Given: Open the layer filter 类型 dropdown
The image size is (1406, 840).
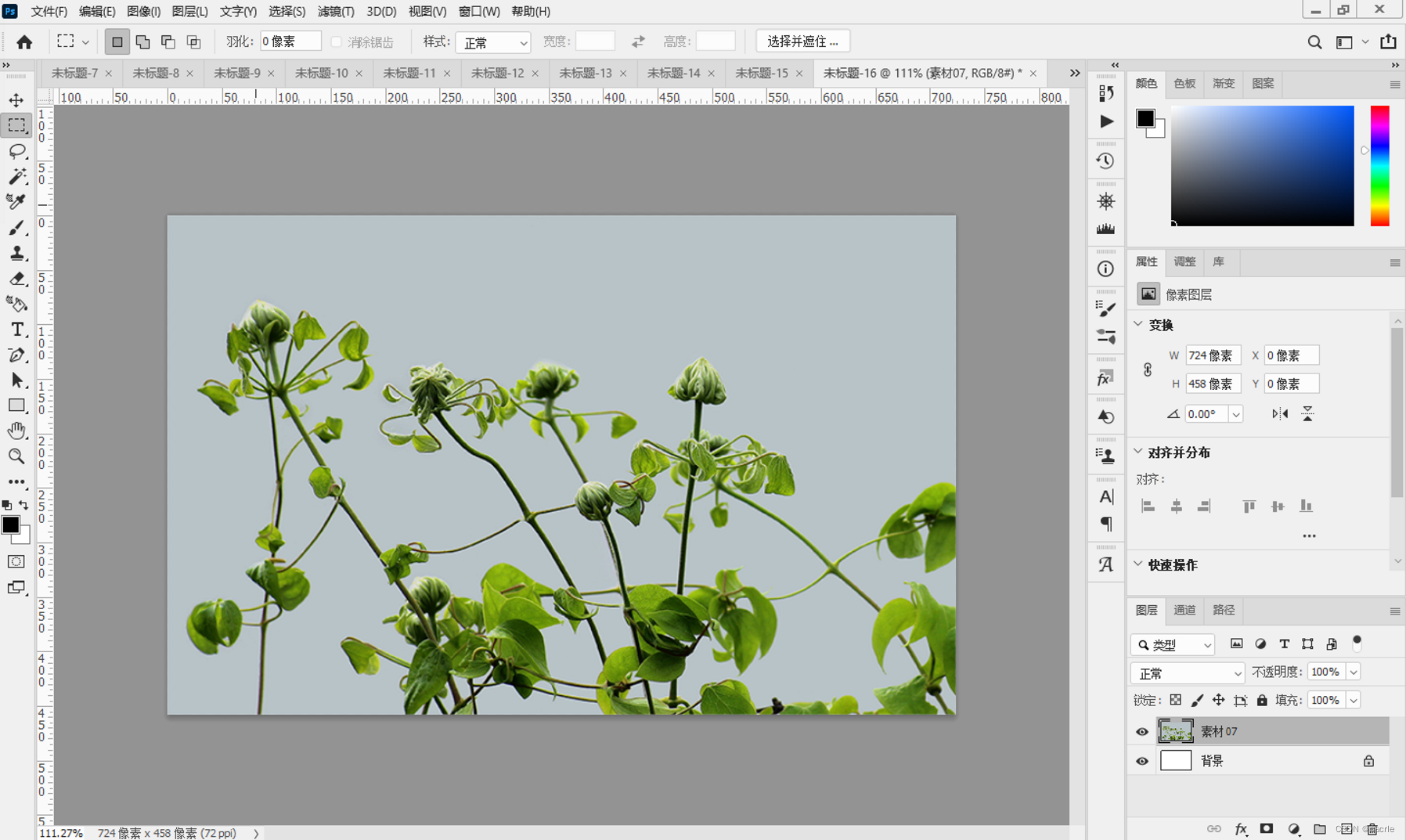Looking at the screenshot, I should tap(1172, 644).
